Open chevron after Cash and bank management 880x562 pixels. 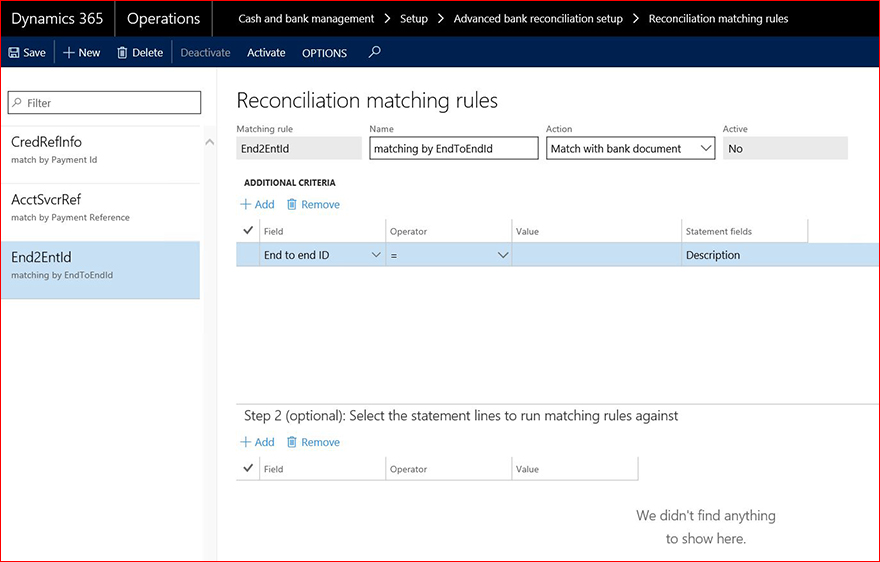pyautogui.click(x=387, y=19)
